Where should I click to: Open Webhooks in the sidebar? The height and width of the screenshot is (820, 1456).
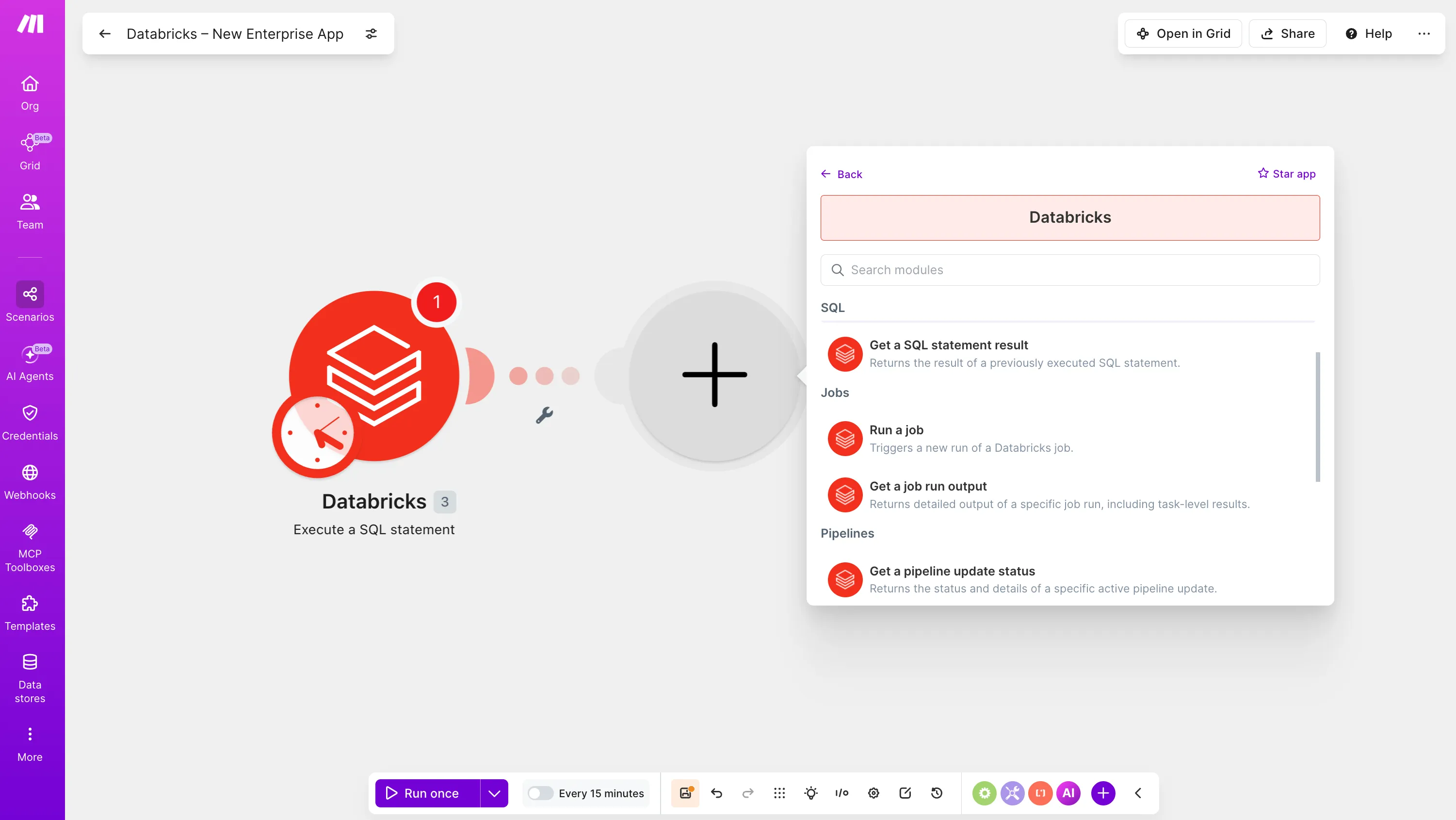click(x=30, y=482)
